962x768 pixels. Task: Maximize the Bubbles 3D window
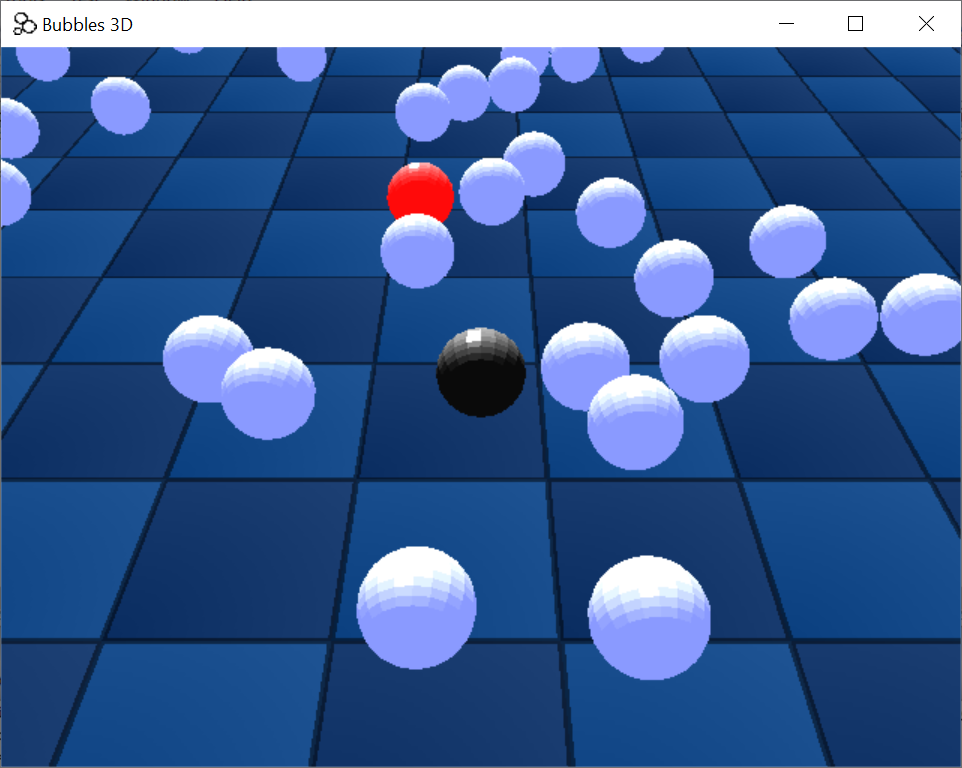click(856, 24)
